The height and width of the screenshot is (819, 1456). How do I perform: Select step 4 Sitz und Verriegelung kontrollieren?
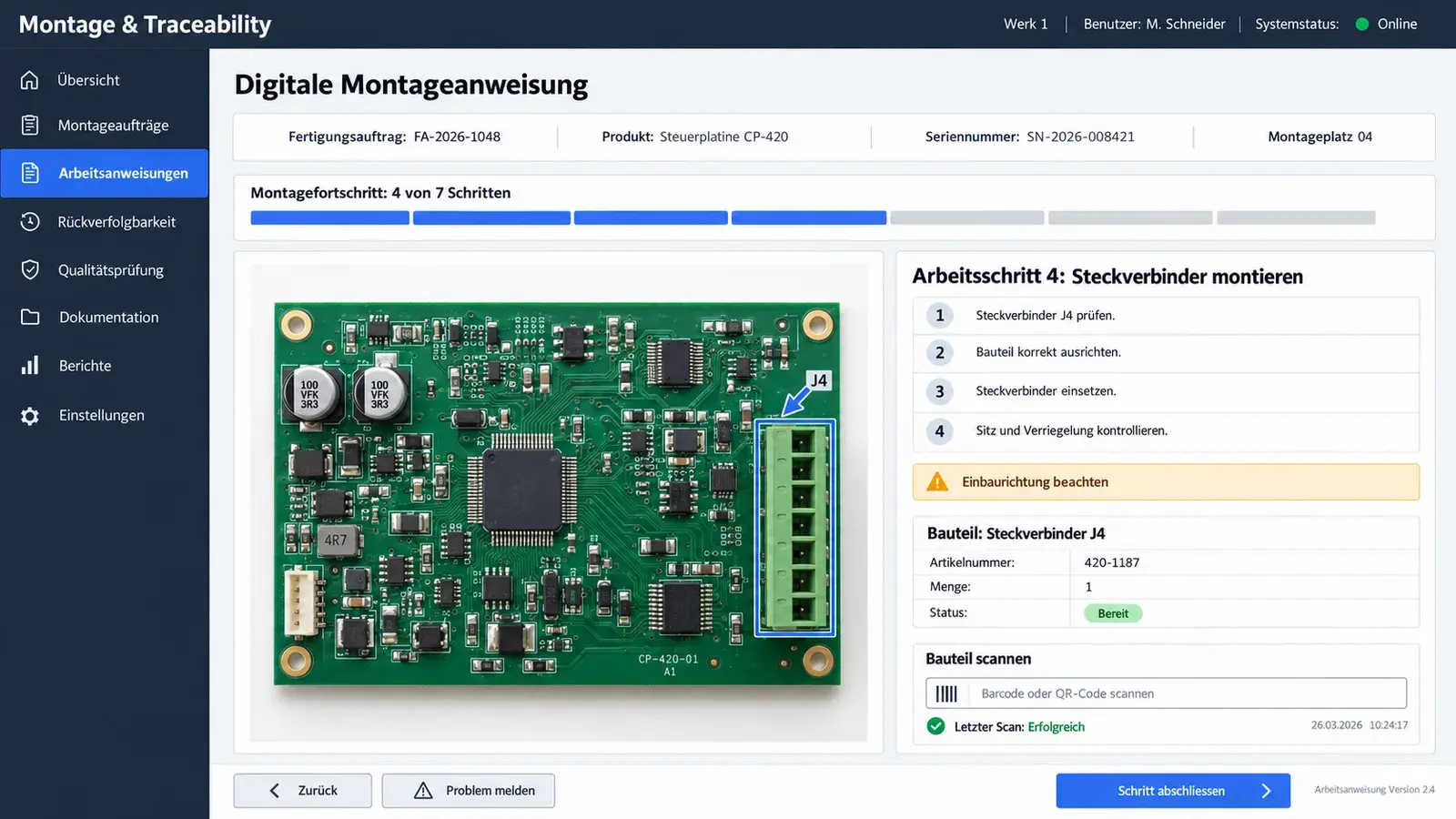pos(1166,431)
